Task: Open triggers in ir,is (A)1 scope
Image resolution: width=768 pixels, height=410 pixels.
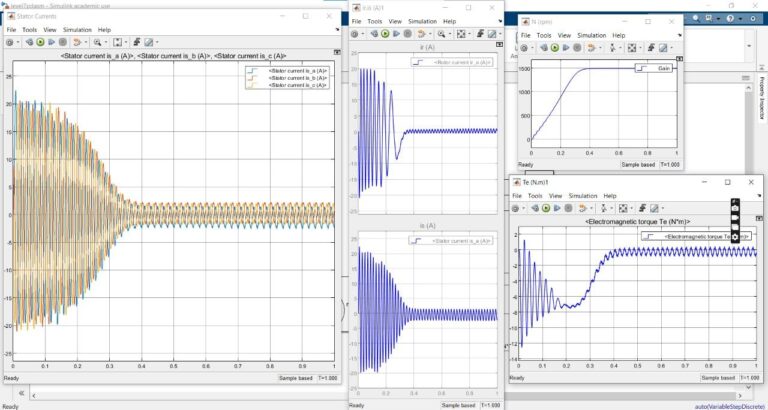Action: pyautogui.click(x=480, y=34)
